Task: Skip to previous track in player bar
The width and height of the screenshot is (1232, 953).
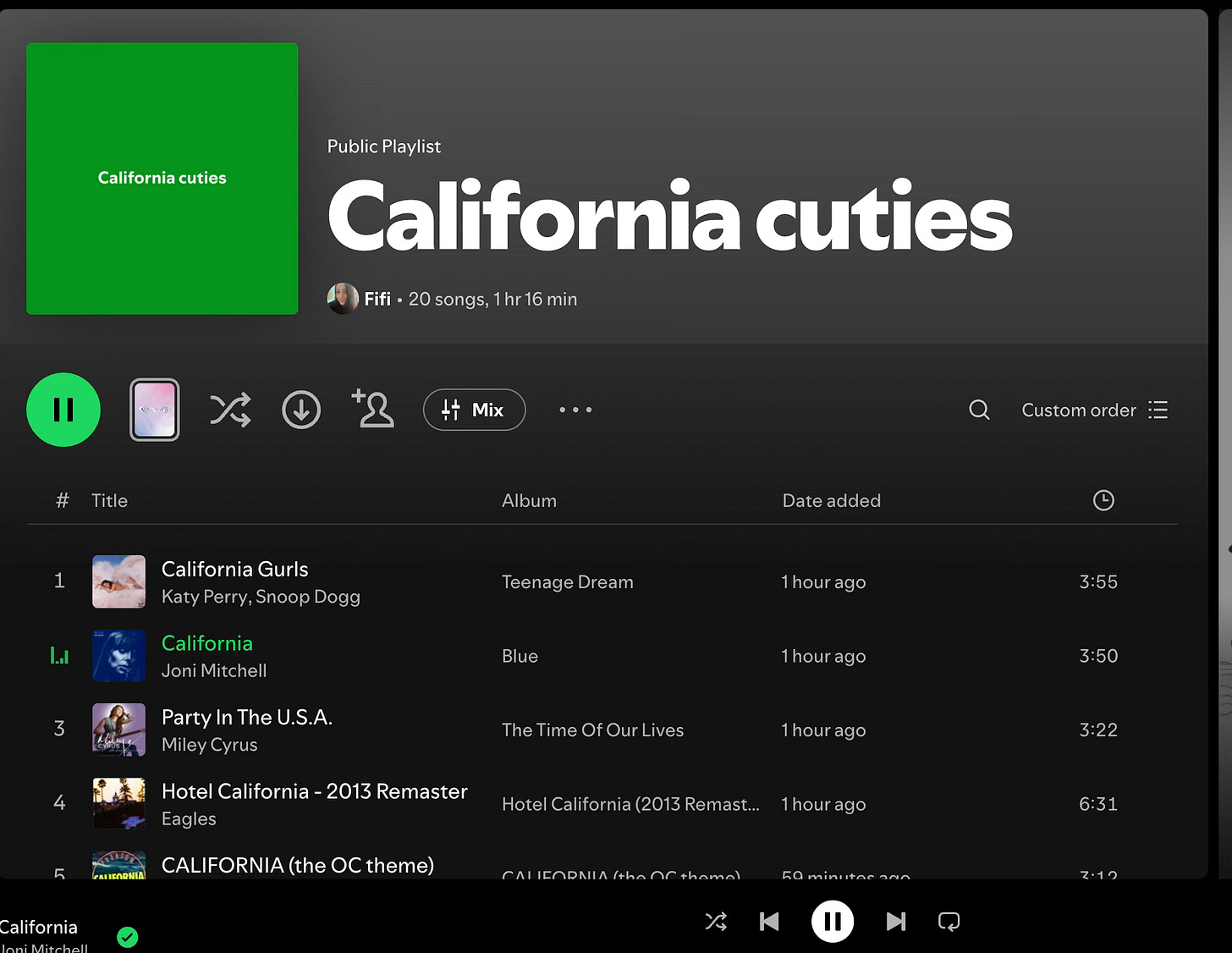Action: click(x=769, y=922)
